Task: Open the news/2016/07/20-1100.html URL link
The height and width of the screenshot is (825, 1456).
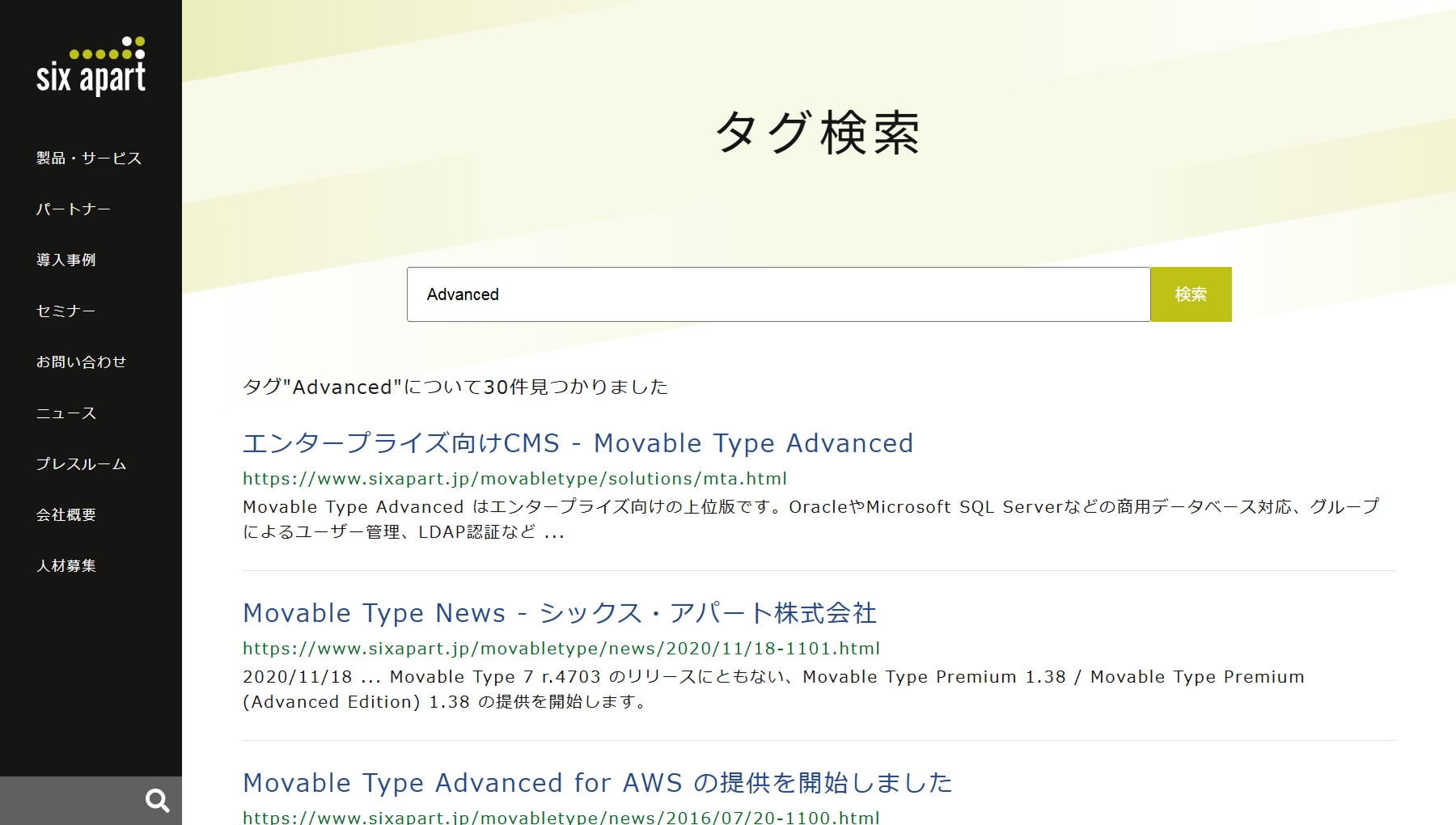Action: [x=561, y=817]
